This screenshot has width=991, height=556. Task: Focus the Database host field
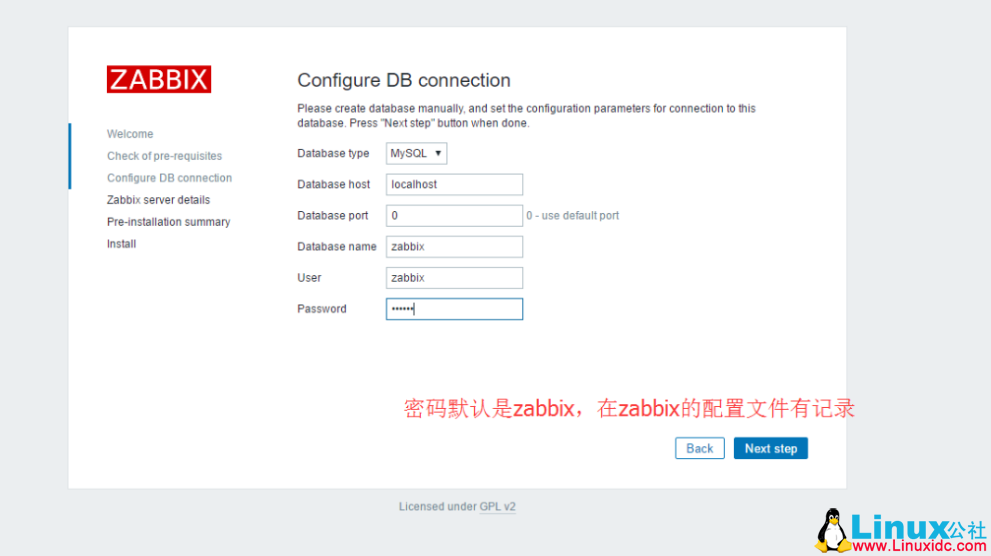[x=454, y=184]
